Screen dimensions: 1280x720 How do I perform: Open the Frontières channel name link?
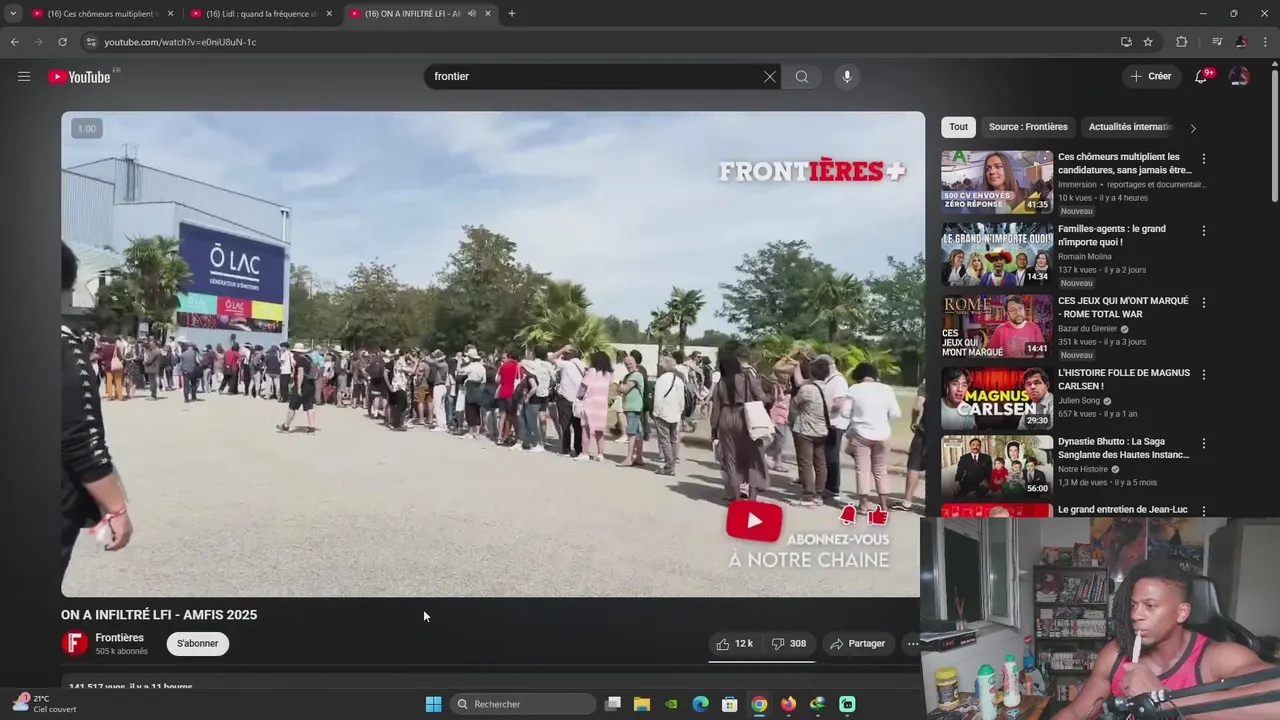pyautogui.click(x=120, y=638)
